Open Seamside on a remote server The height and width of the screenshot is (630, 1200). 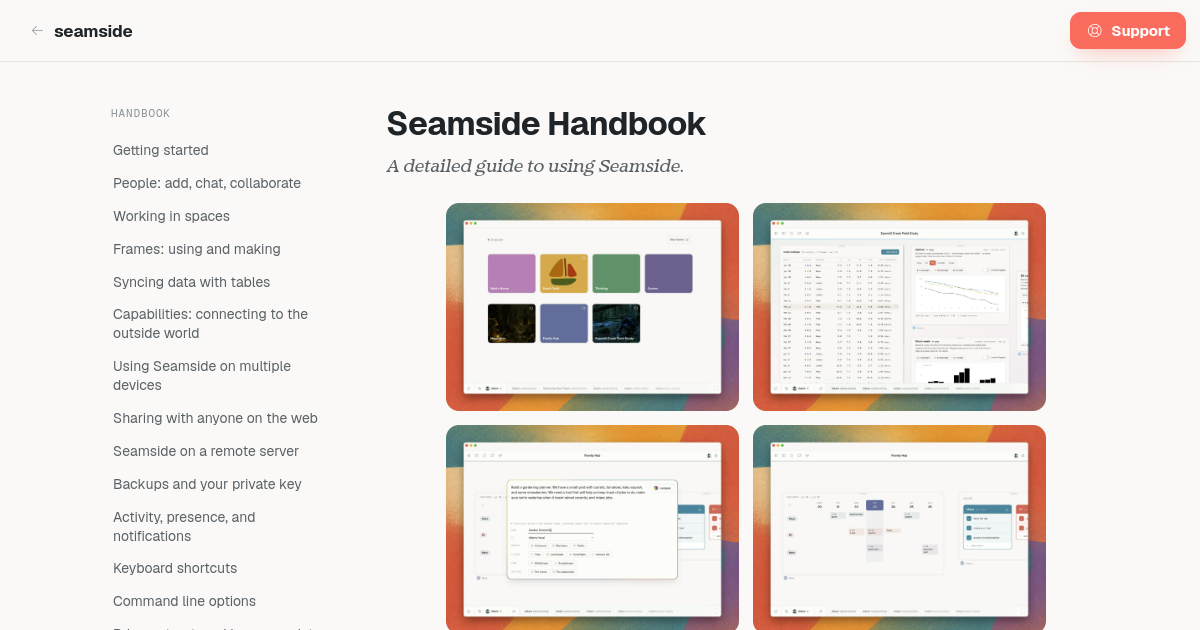tap(206, 451)
